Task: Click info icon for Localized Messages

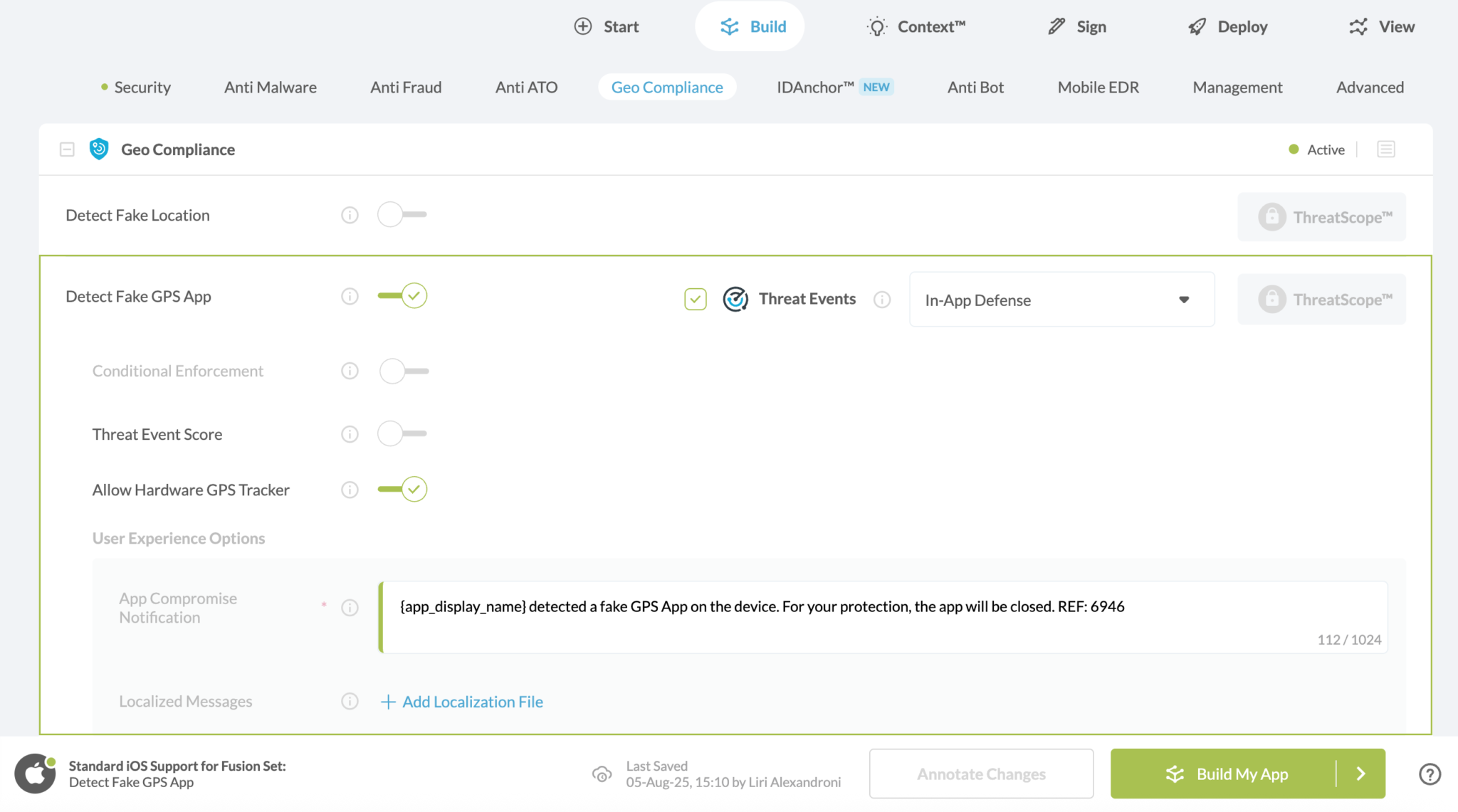Action: coord(350,702)
